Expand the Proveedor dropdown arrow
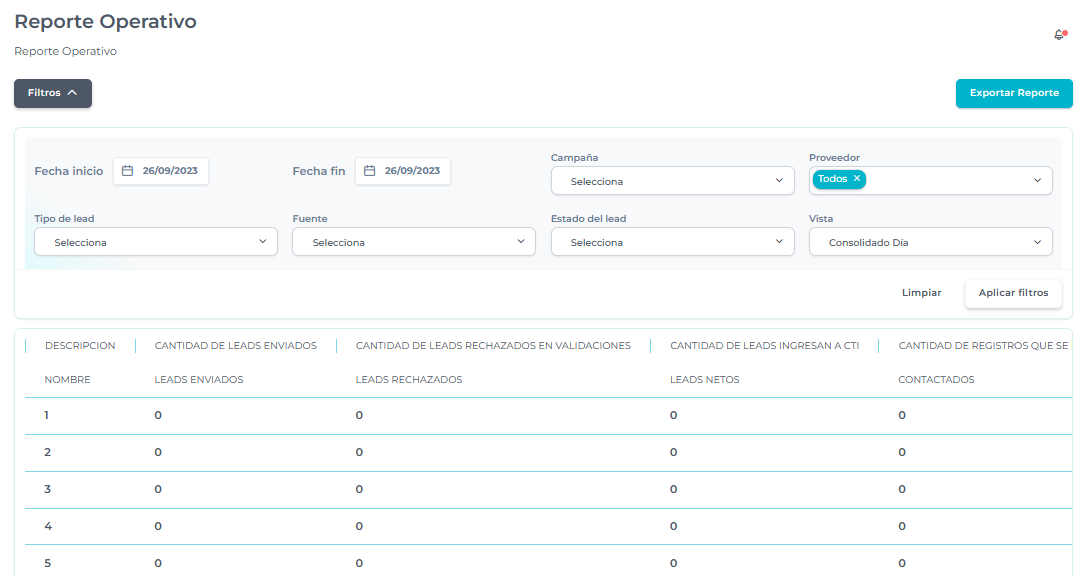This screenshot has height=576, width=1089. 1037,181
